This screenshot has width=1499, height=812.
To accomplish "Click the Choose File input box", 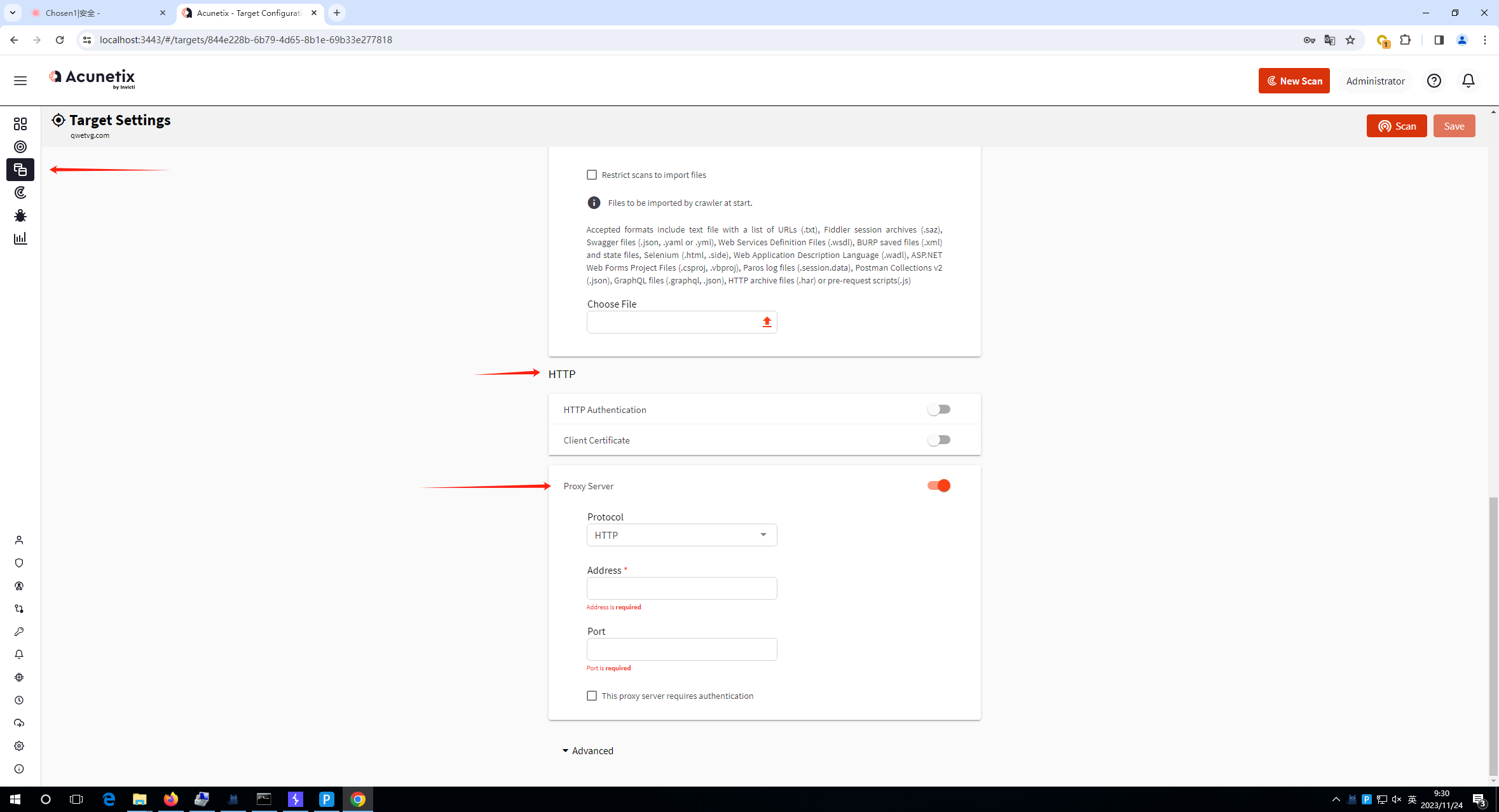I will (x=681, y=322).
